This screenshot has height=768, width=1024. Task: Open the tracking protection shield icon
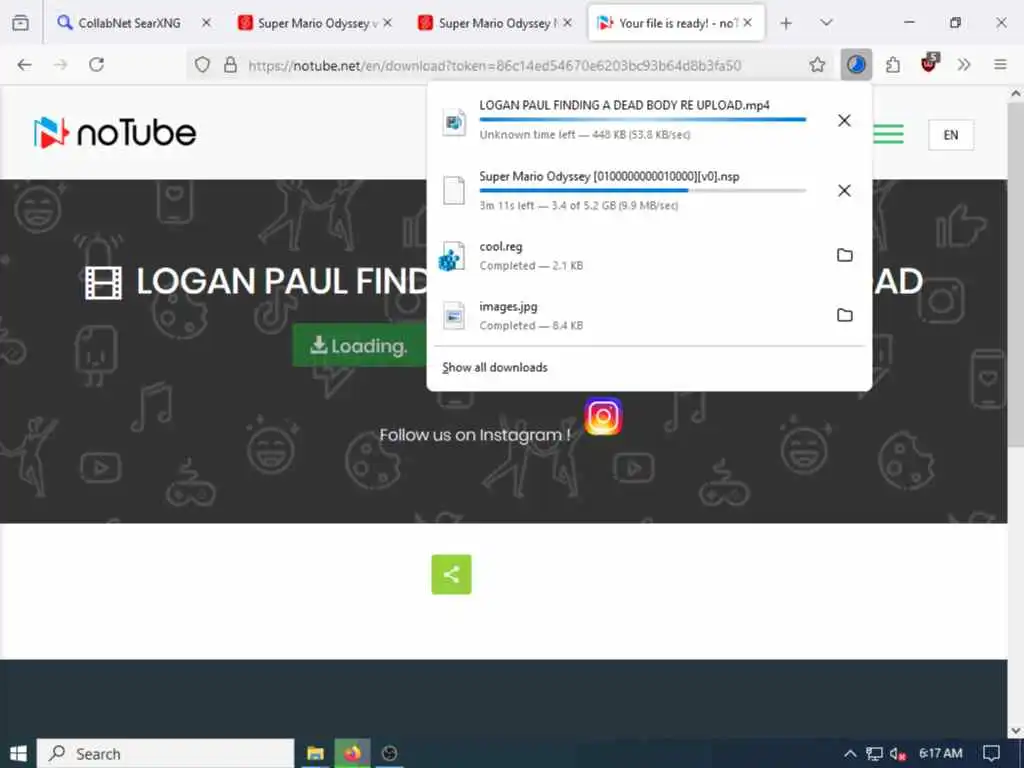(202, 65)
